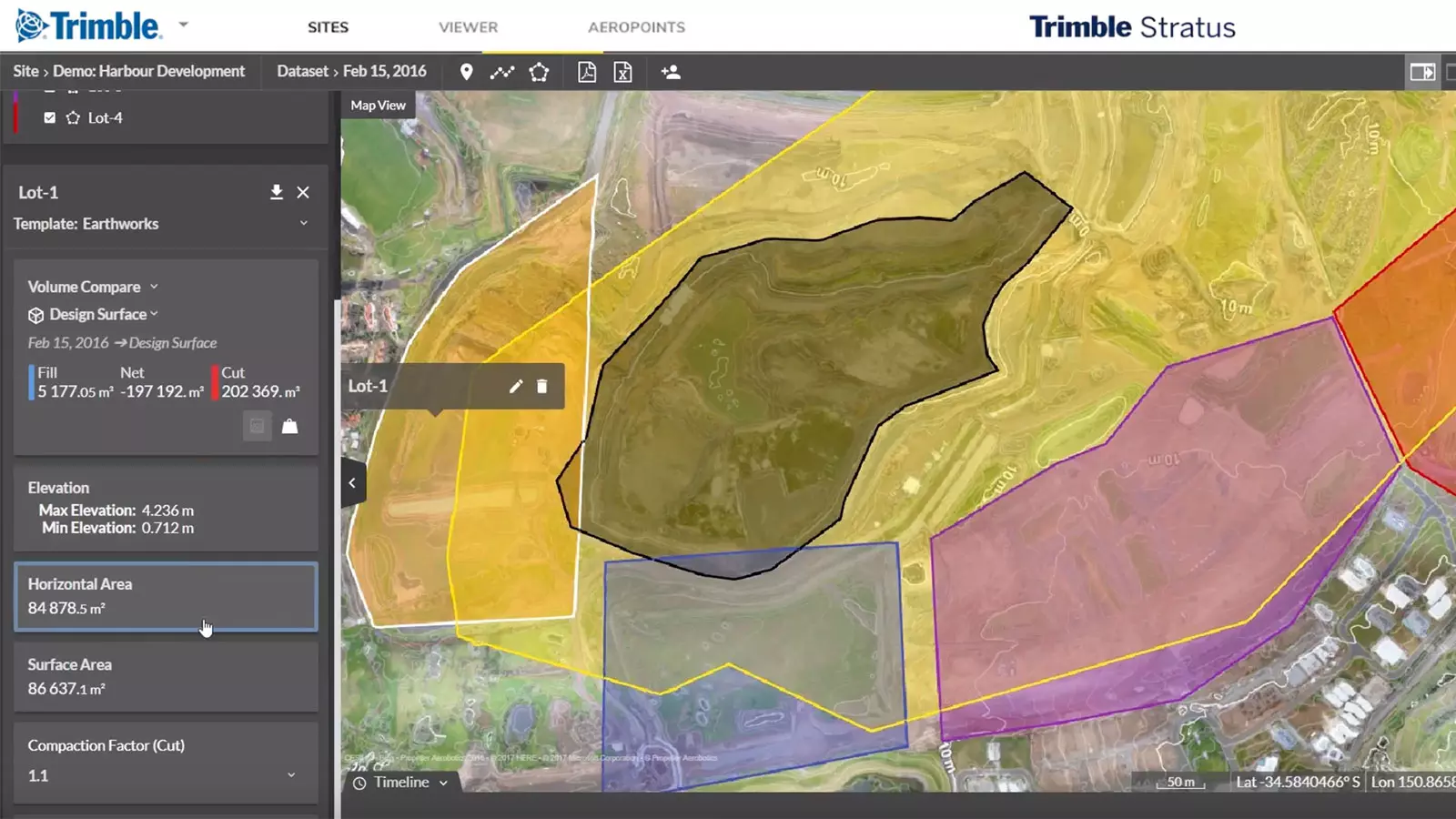
Task: Expand the Timeline control
Action: 401,783
